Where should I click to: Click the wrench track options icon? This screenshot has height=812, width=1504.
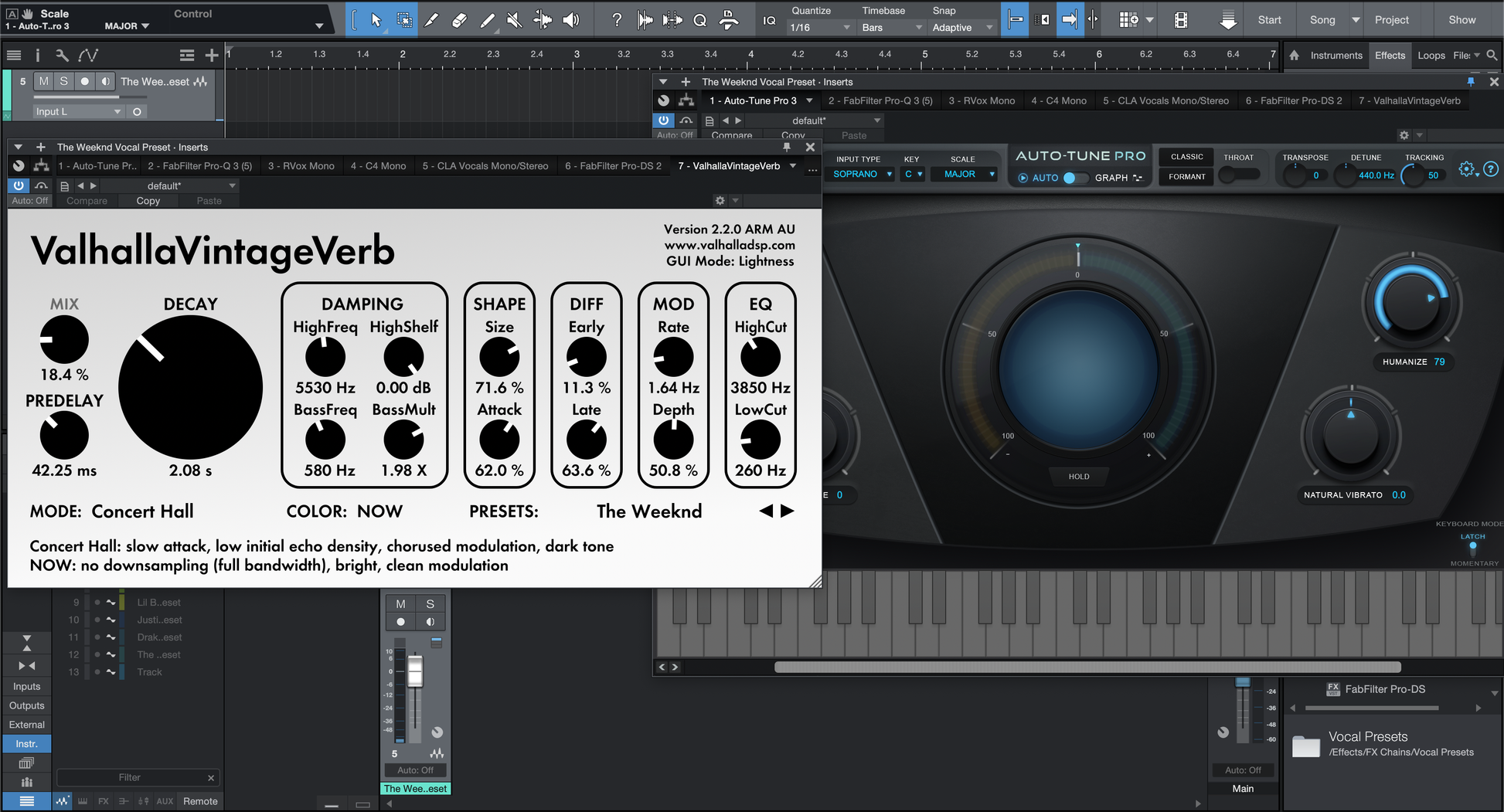62,55
